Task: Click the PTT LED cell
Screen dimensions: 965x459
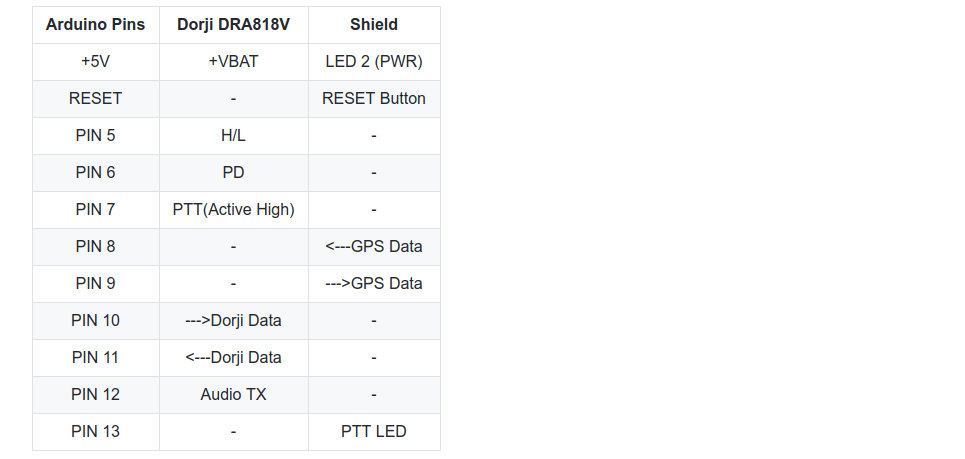Action: coord(374,431)
